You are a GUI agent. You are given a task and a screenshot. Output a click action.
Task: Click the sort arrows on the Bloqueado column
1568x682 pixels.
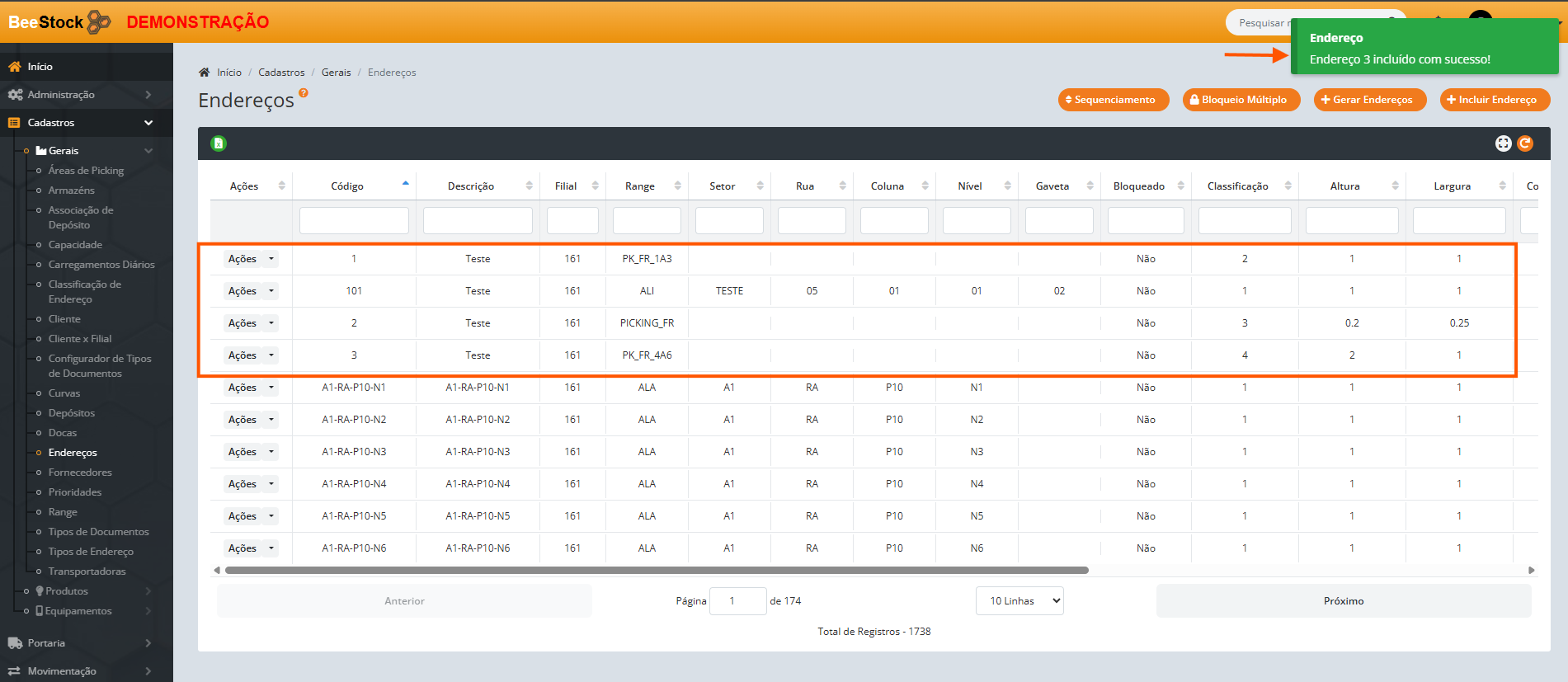pyautogui.click(x=1180, y=186)
